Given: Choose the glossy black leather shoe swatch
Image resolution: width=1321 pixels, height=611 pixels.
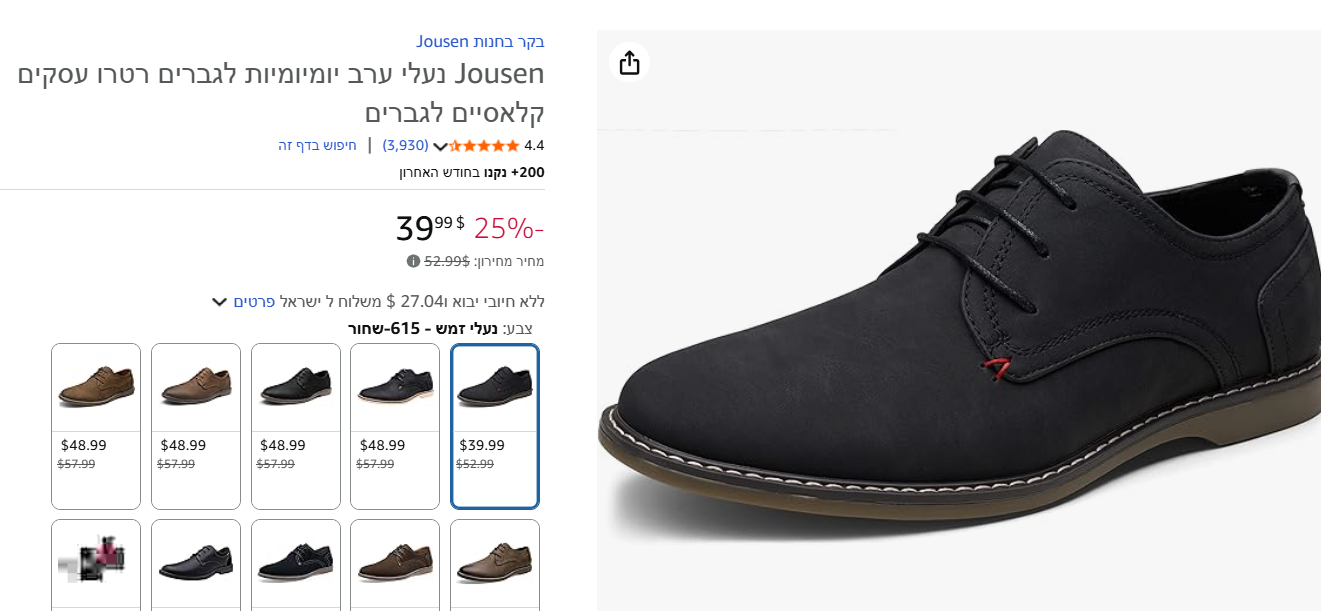Looking at the screenshot, I should pyautogui.click(x=195, y=563).
